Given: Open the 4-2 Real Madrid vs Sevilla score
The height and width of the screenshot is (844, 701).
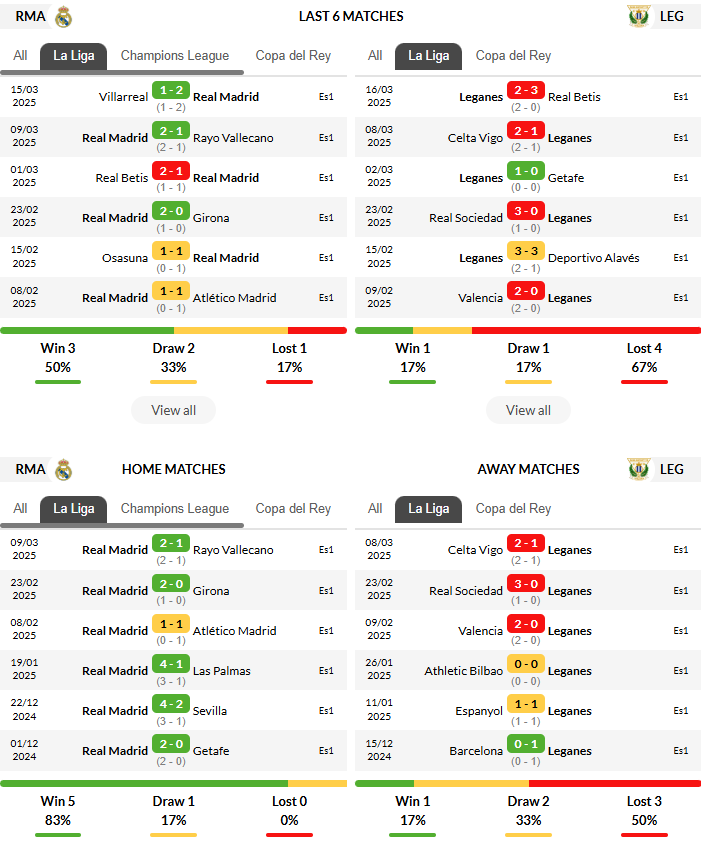Looking at the screenshot, I should [171, 704].
